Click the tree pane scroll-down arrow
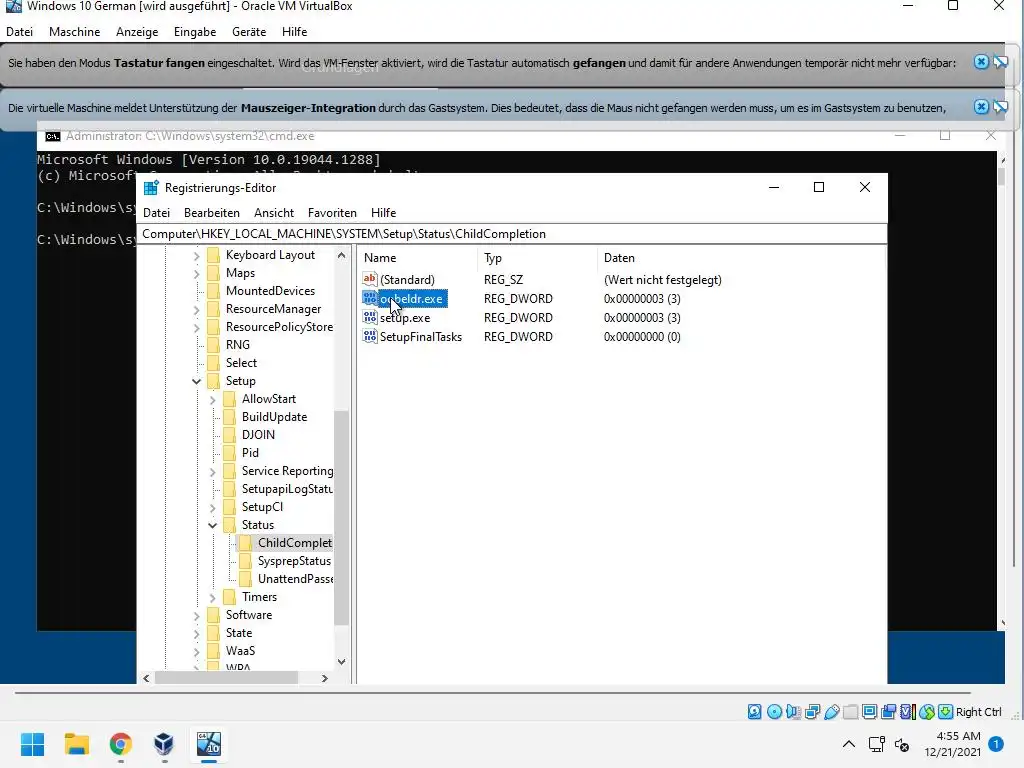 342,662
